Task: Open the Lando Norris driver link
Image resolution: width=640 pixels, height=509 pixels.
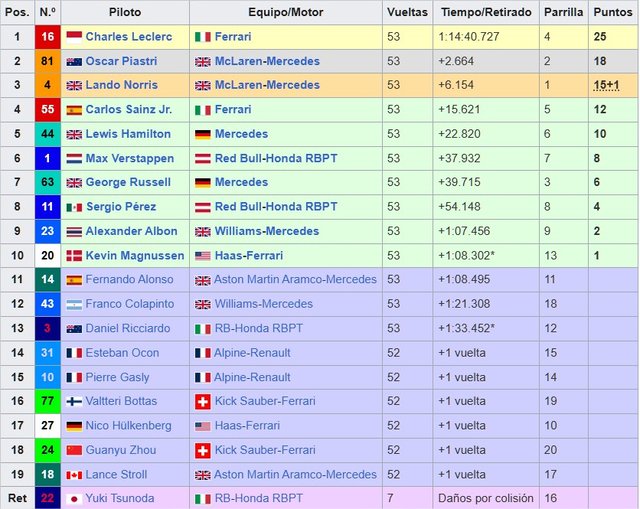Action: click(x=121, y=85)
